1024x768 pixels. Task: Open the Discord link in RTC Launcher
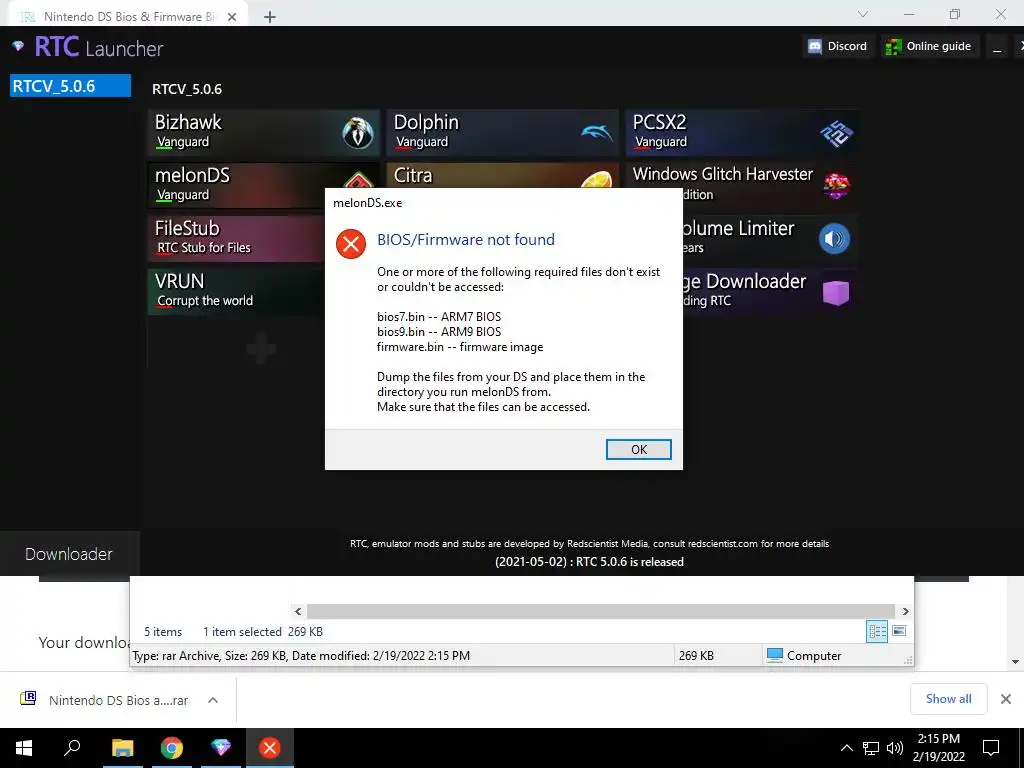[x=838, y=46]
